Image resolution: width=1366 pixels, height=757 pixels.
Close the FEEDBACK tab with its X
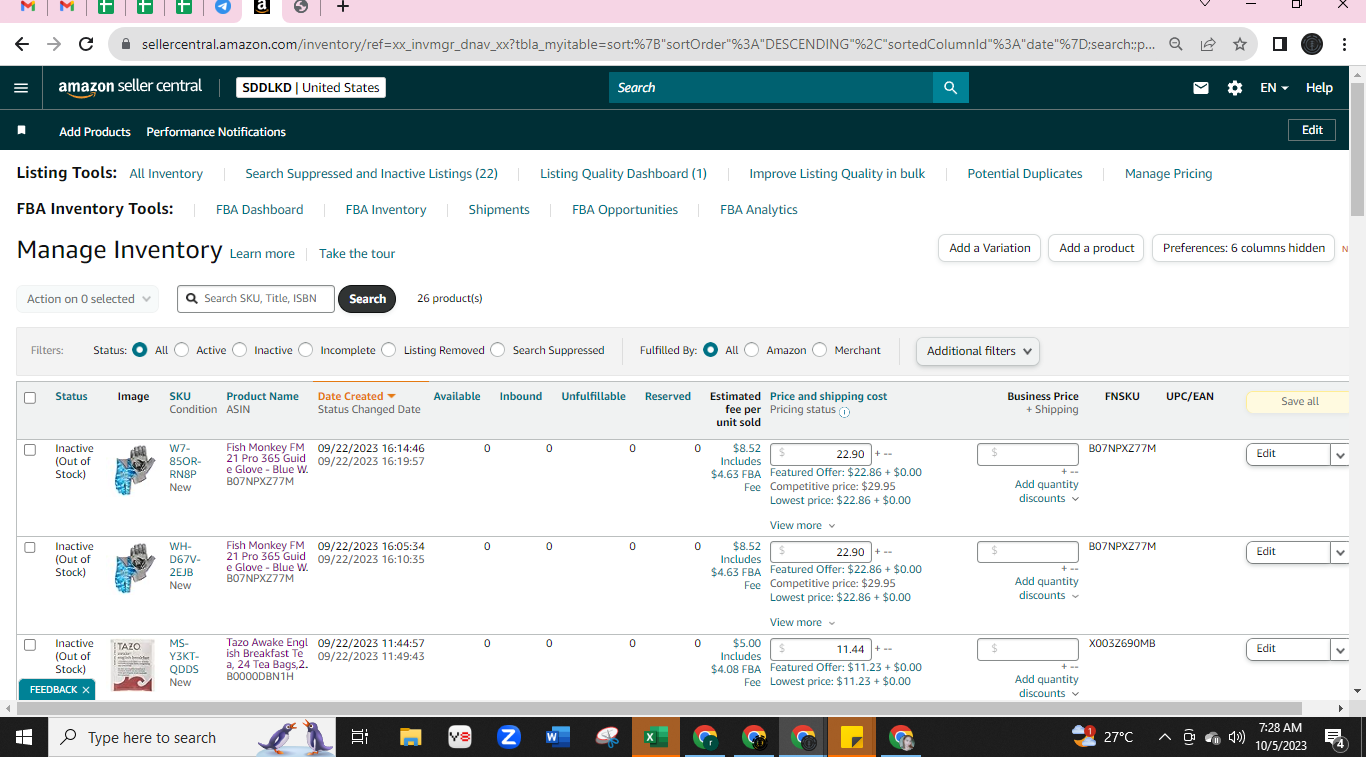pos(86,690)
